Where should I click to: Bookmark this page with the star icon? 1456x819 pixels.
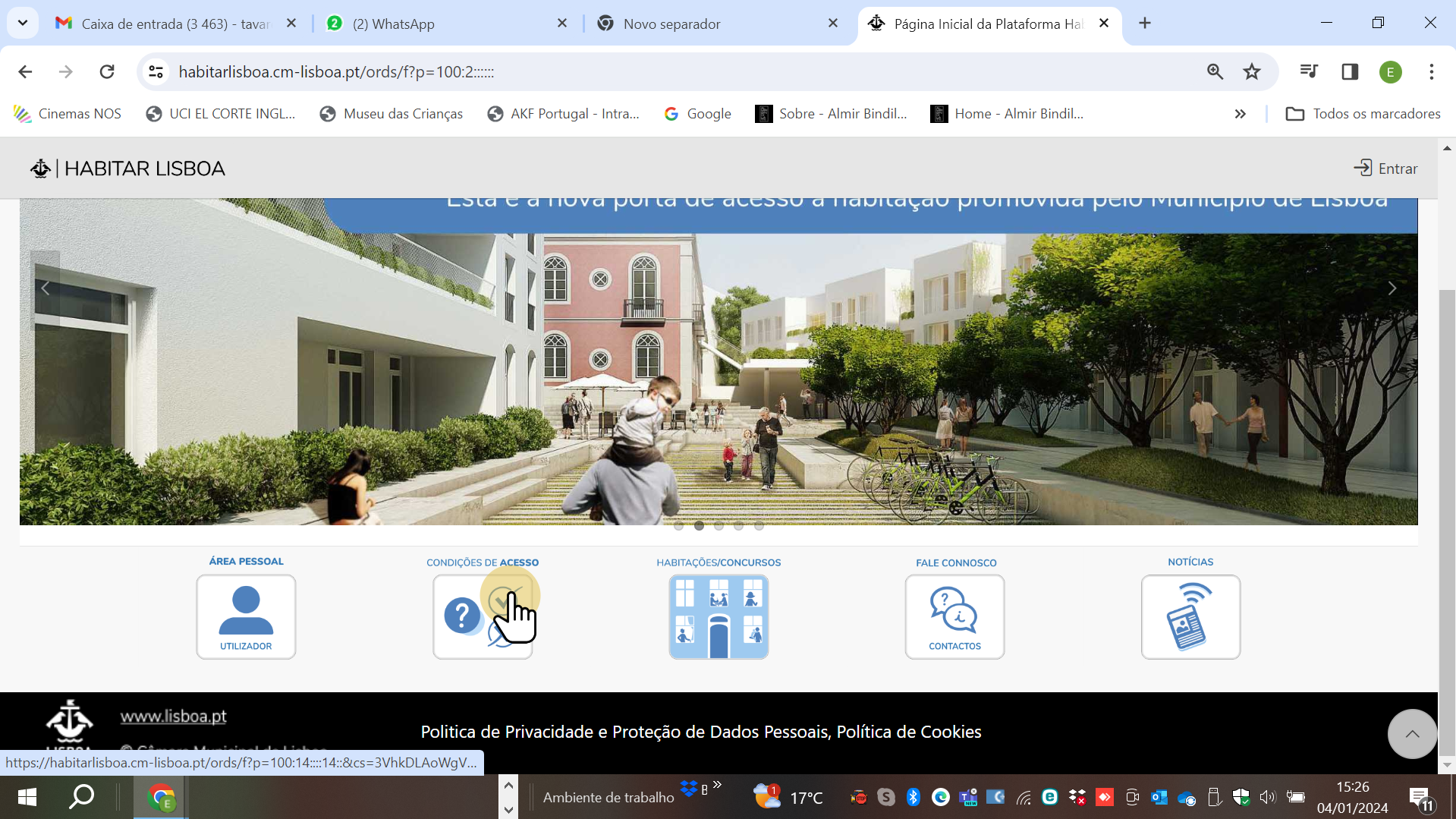(x=1252, y=71)
